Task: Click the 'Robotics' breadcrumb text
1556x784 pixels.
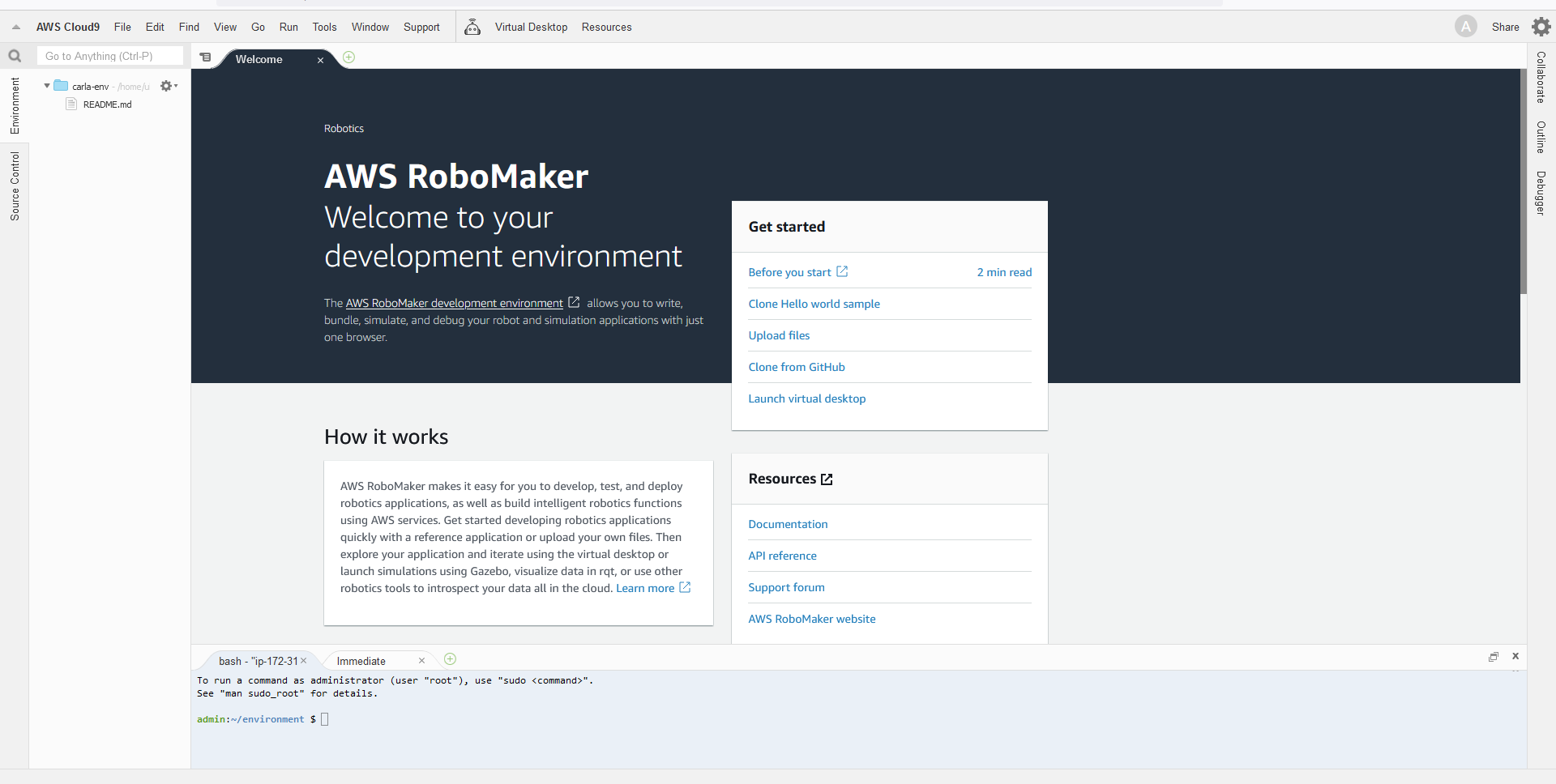Action: (344, 129)
